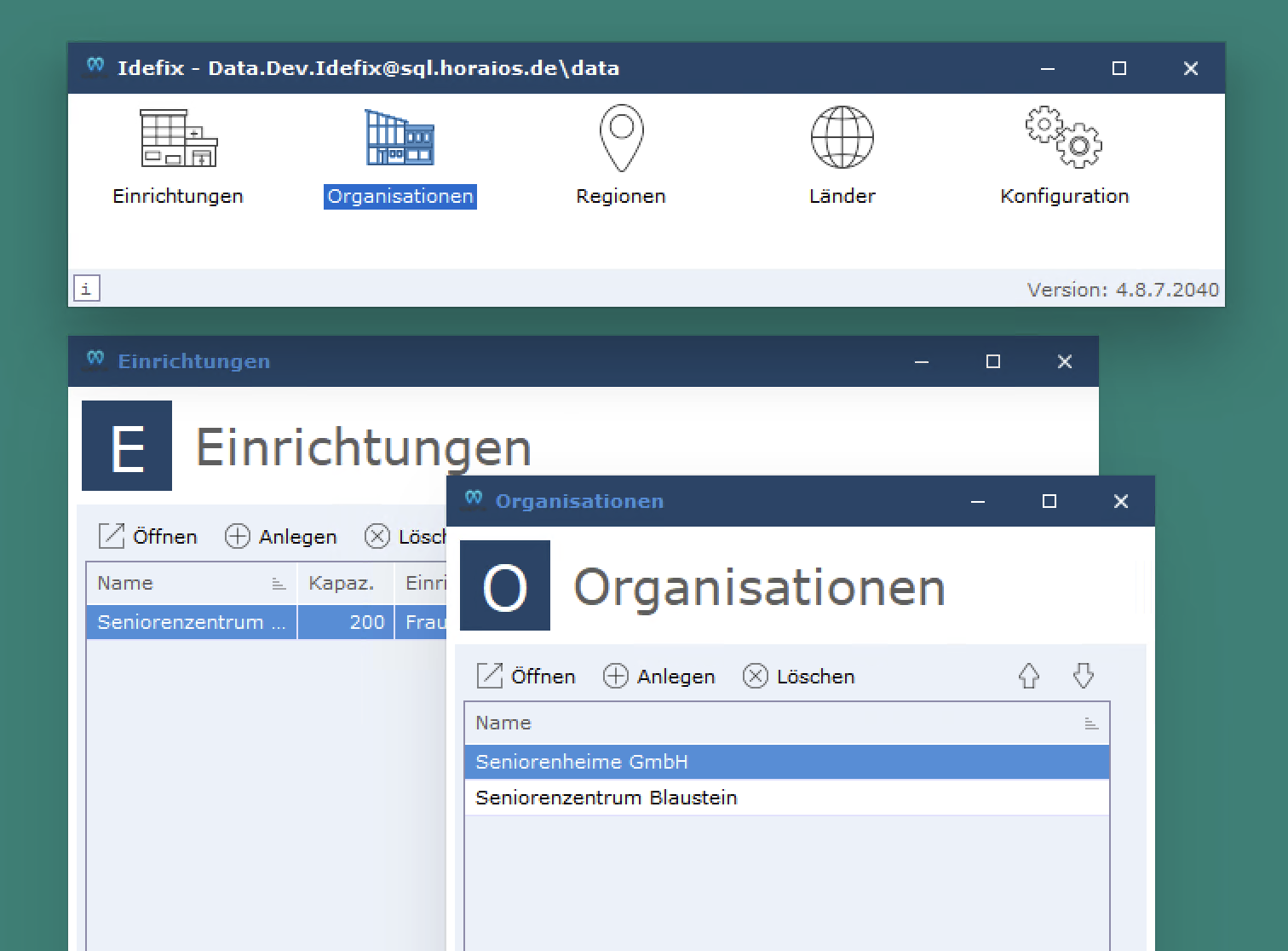This screenshot has height=951, width=1288.
Task: Select the Seniorenzentrum row in Einrichtungen
Action: coord(191,622)
